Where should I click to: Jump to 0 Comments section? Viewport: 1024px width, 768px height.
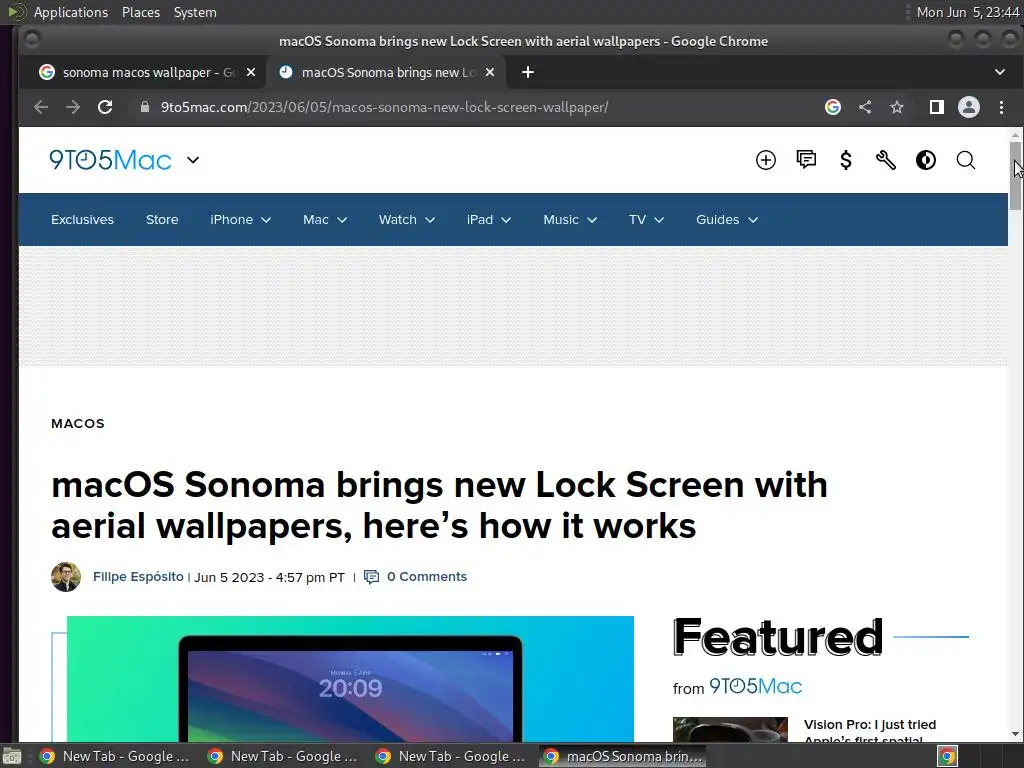point(426,577)
